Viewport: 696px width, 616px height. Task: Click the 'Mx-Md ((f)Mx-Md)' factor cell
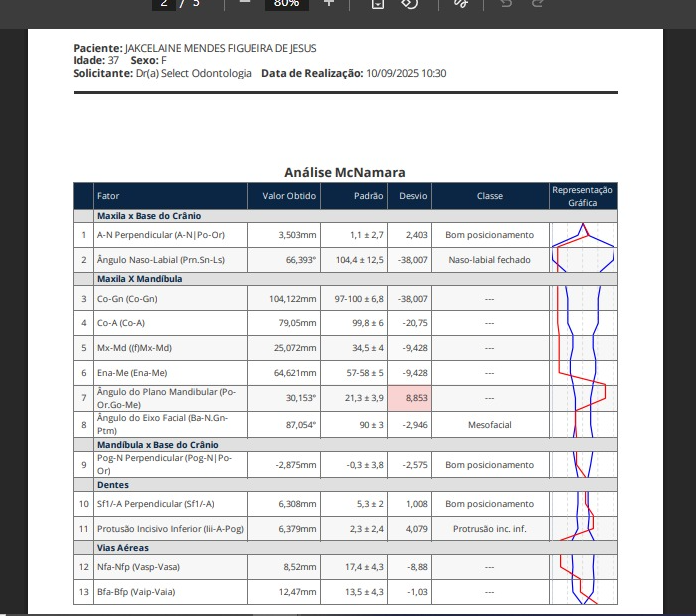[170, 348]
